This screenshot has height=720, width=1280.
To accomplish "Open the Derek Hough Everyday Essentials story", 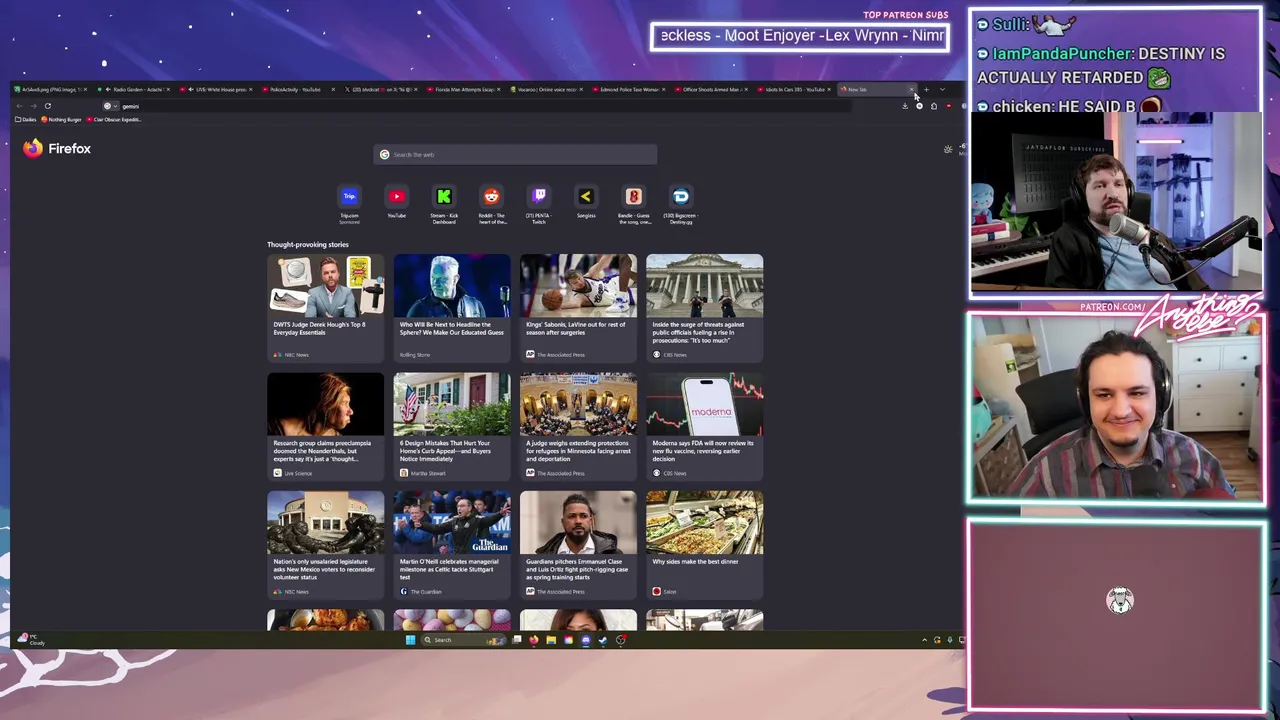I will coord(325,307).
